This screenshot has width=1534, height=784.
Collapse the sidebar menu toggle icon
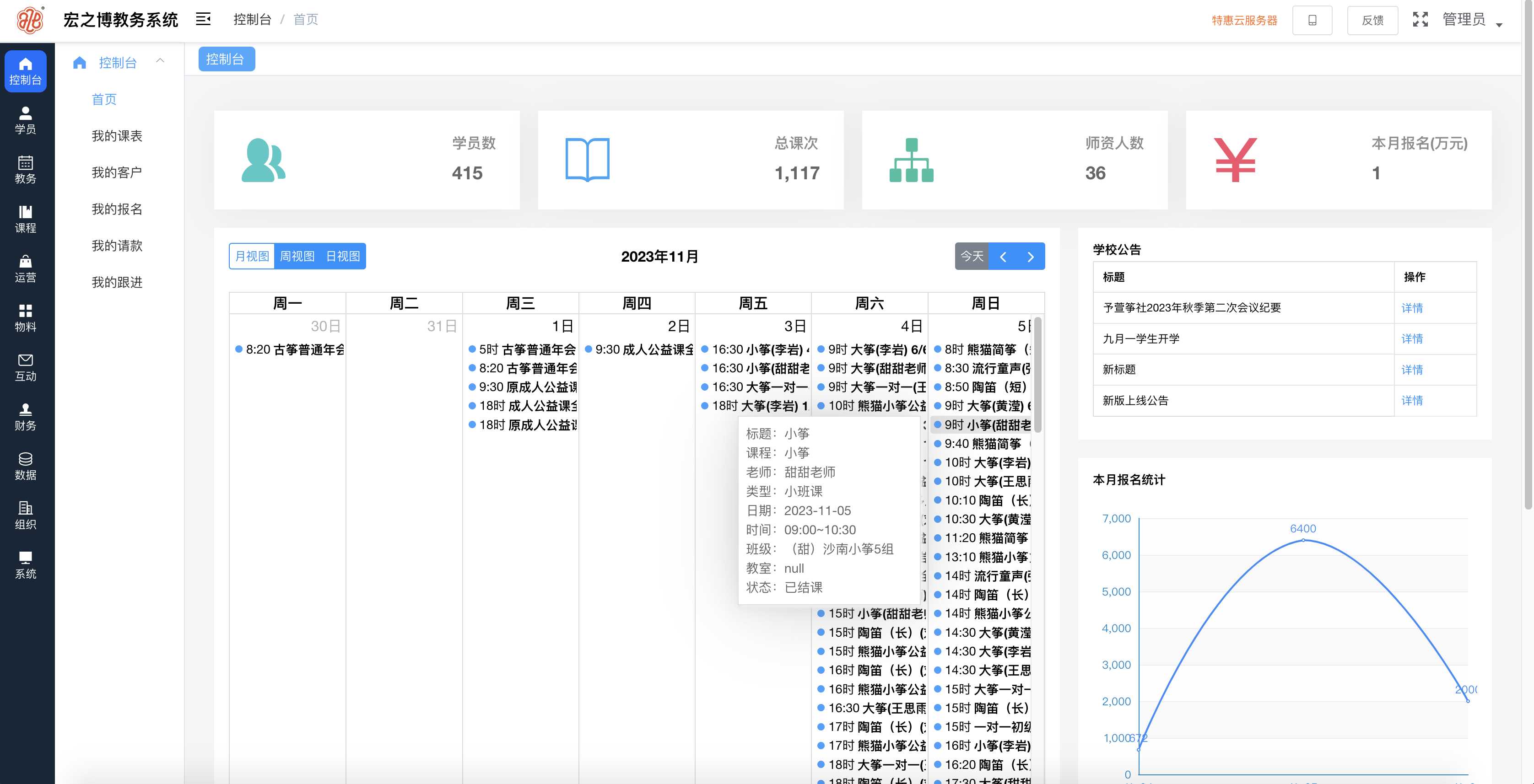[203, 20]
